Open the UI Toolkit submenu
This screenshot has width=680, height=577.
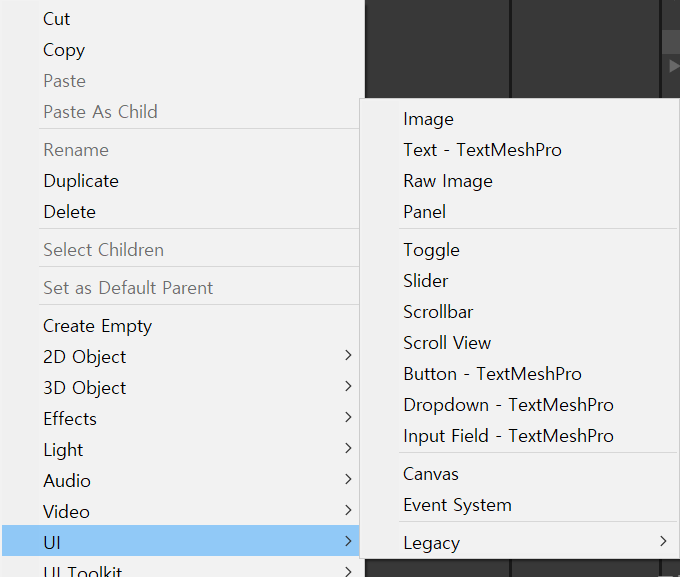click(180, 567)
